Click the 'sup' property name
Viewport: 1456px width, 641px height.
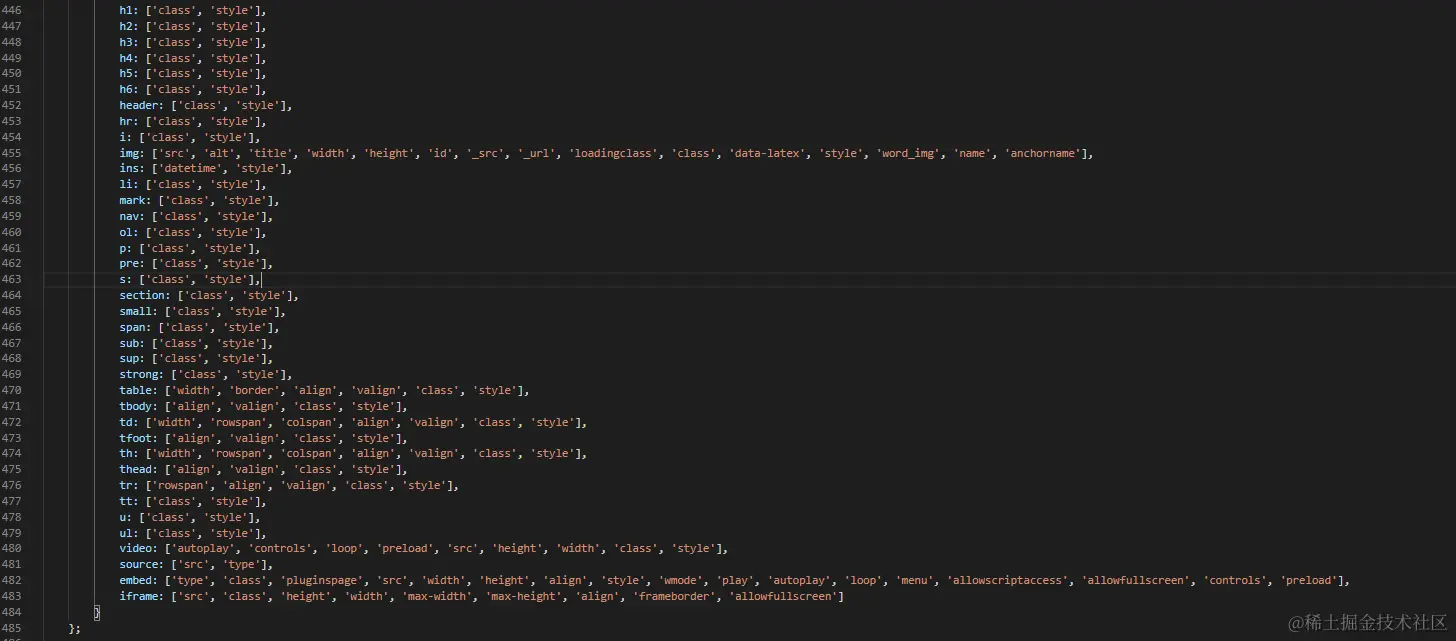(x=129, y=359)
